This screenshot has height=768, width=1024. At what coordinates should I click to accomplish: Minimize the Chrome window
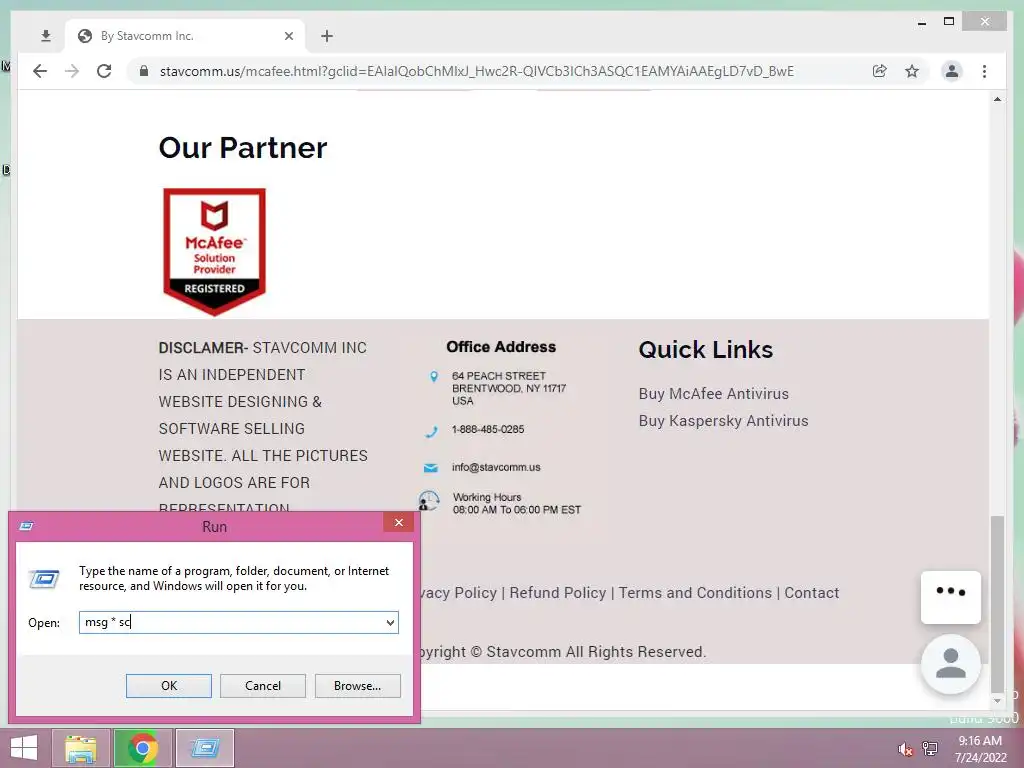[922, 22]
